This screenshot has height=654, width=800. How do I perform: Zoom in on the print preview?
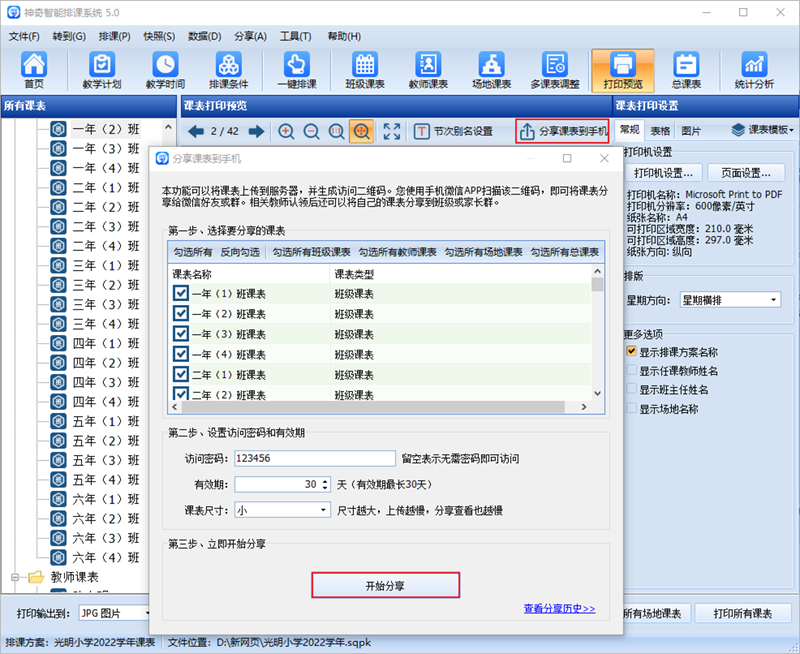click(286, 132)
